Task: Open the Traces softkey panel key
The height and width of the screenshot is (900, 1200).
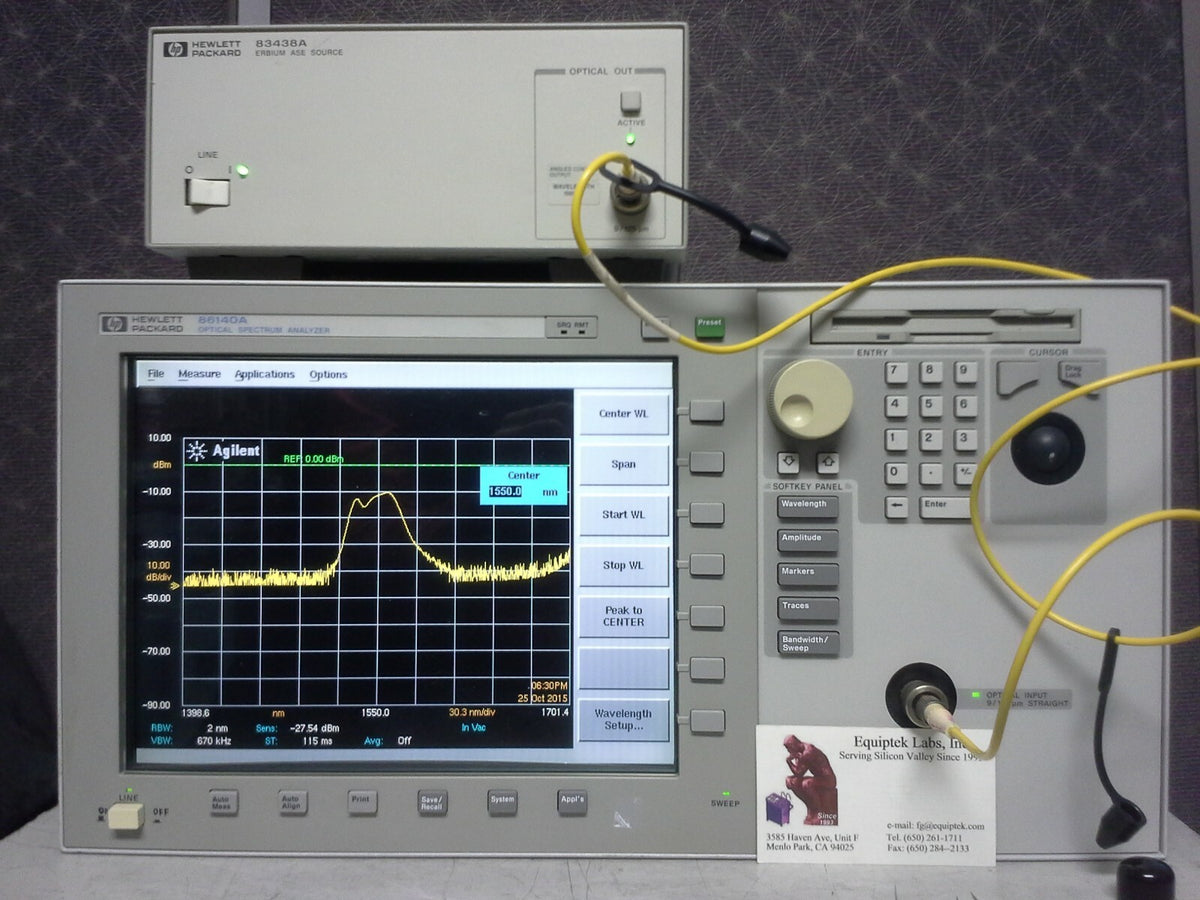Action: [x=807, y=609]
